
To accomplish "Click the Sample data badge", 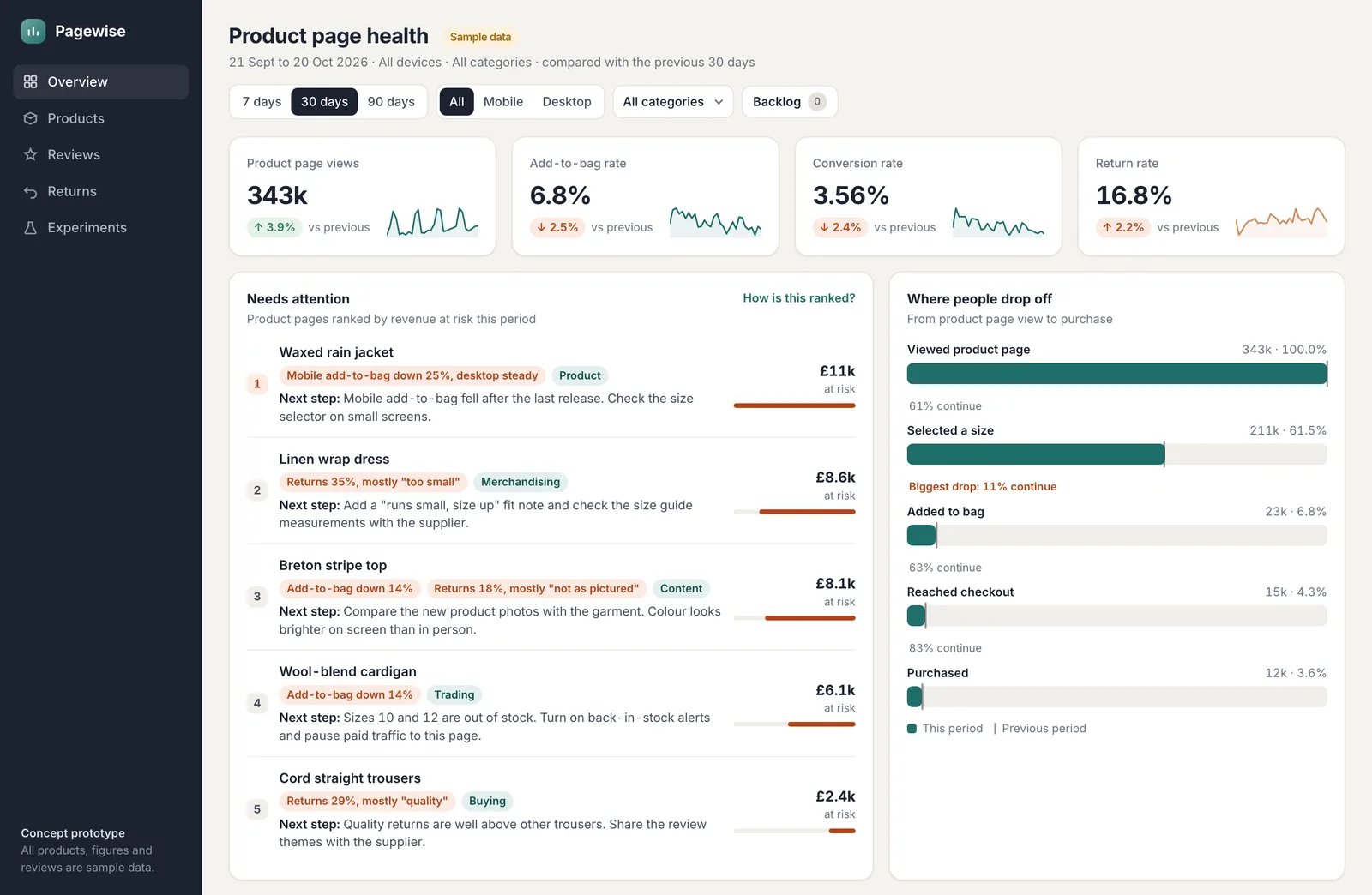I will coord(480,37).
